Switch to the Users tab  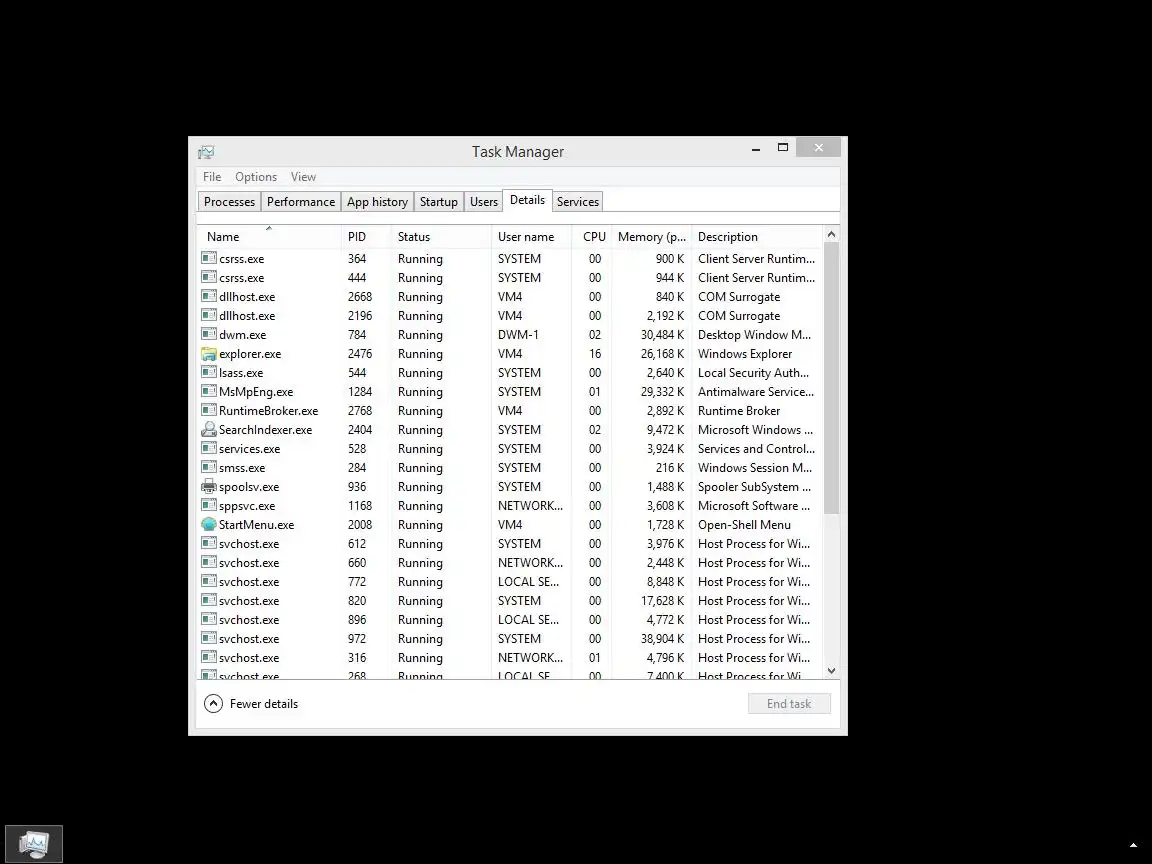point(483,202)
